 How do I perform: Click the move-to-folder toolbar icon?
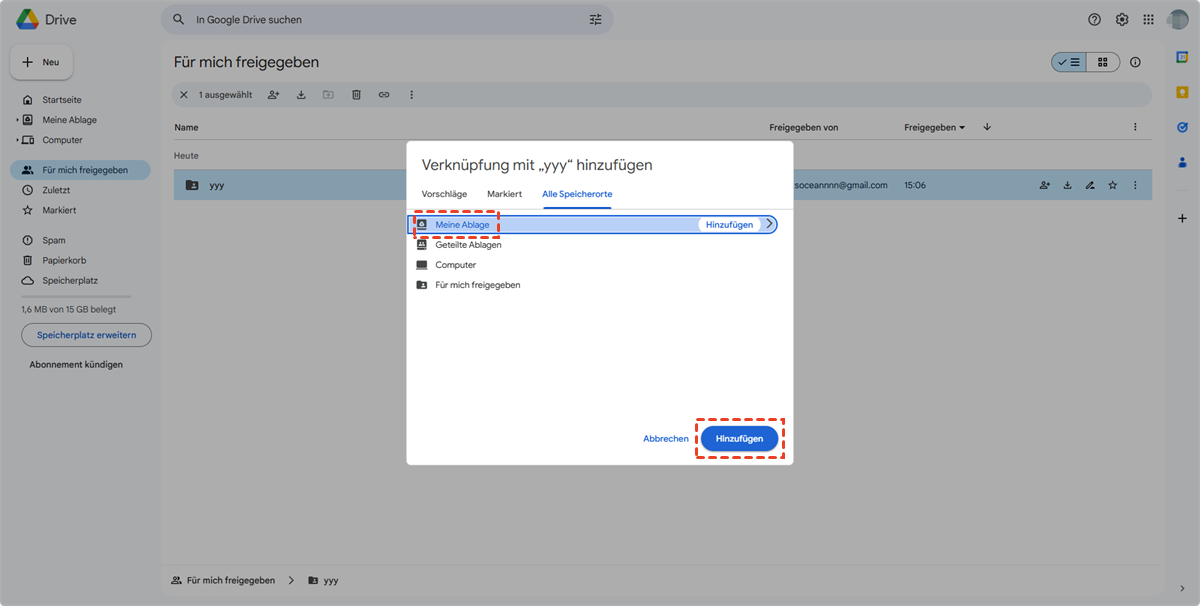(x=328, y=95)
